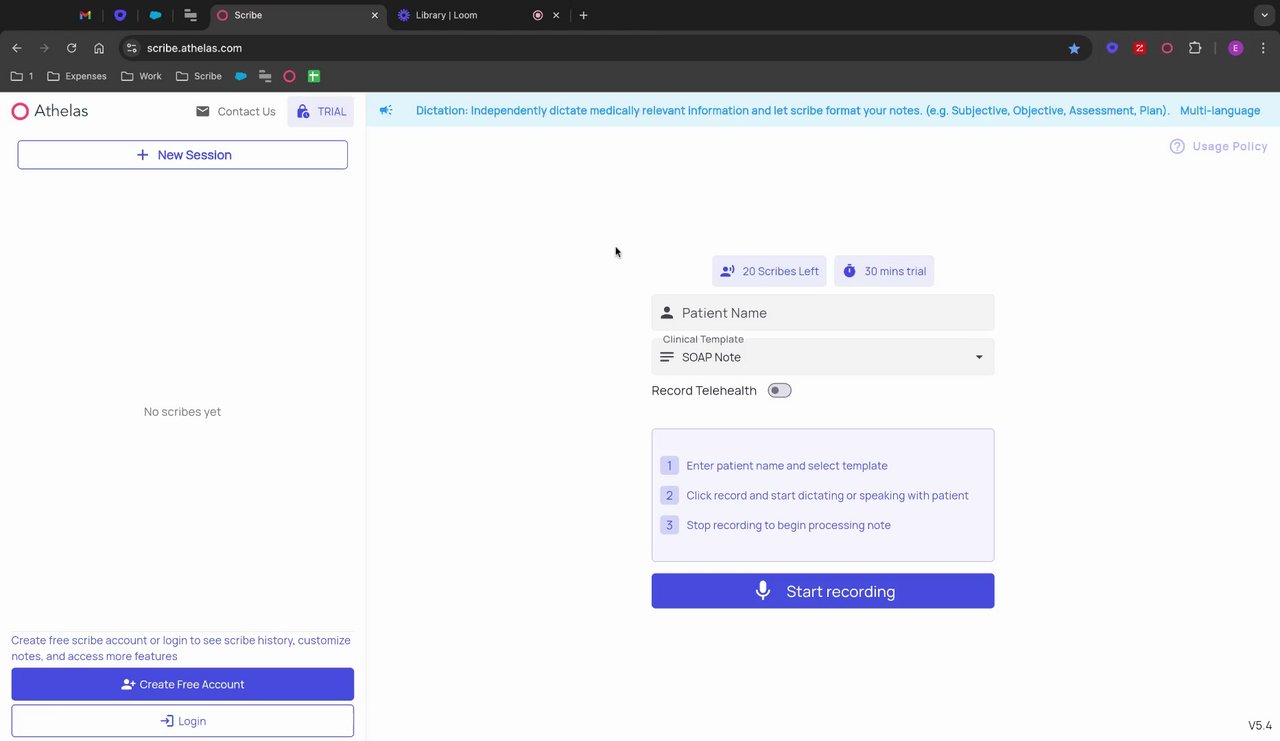Click the 20 Scribes Left badge

(769, 271)
